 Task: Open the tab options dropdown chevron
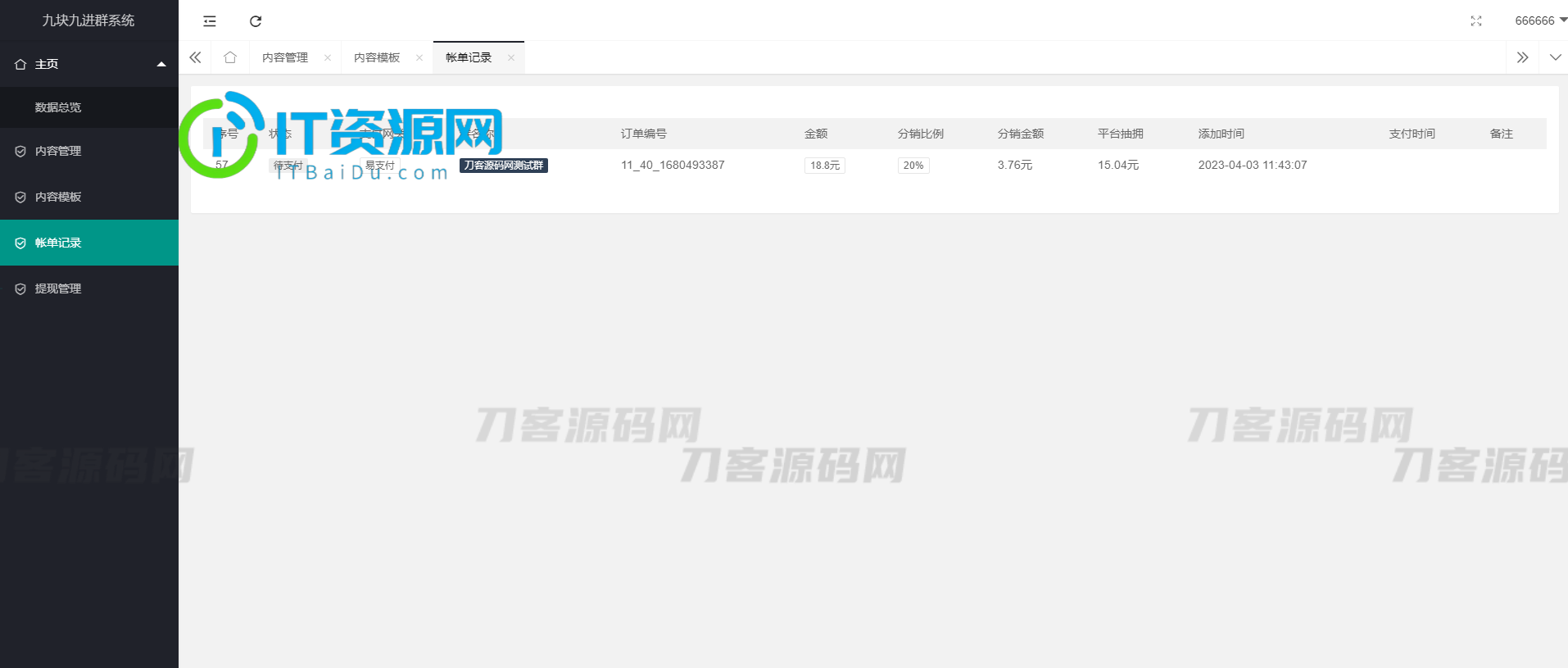point(1556,57)
